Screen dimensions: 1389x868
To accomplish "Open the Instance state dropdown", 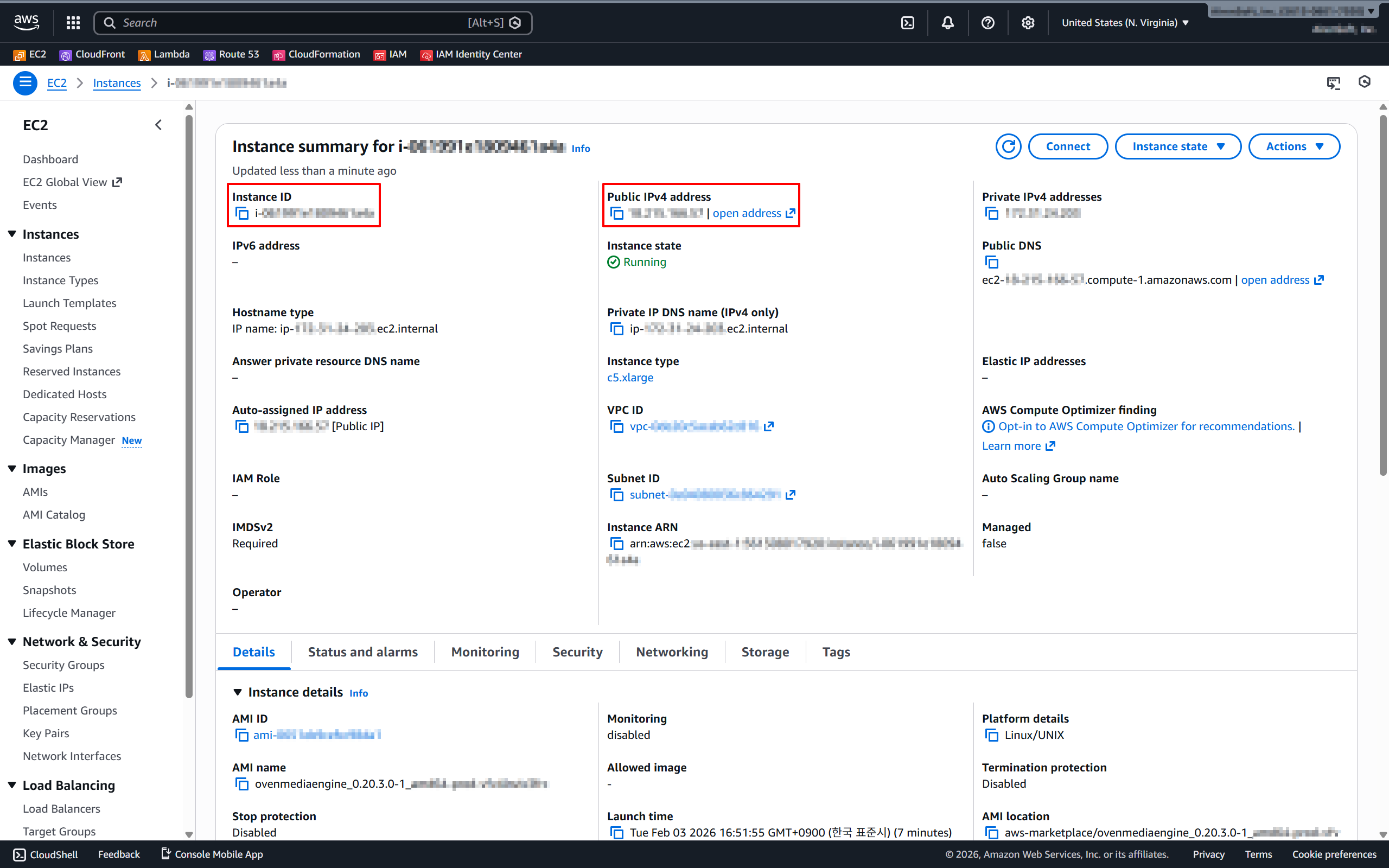I will [x=1177, y=146].
